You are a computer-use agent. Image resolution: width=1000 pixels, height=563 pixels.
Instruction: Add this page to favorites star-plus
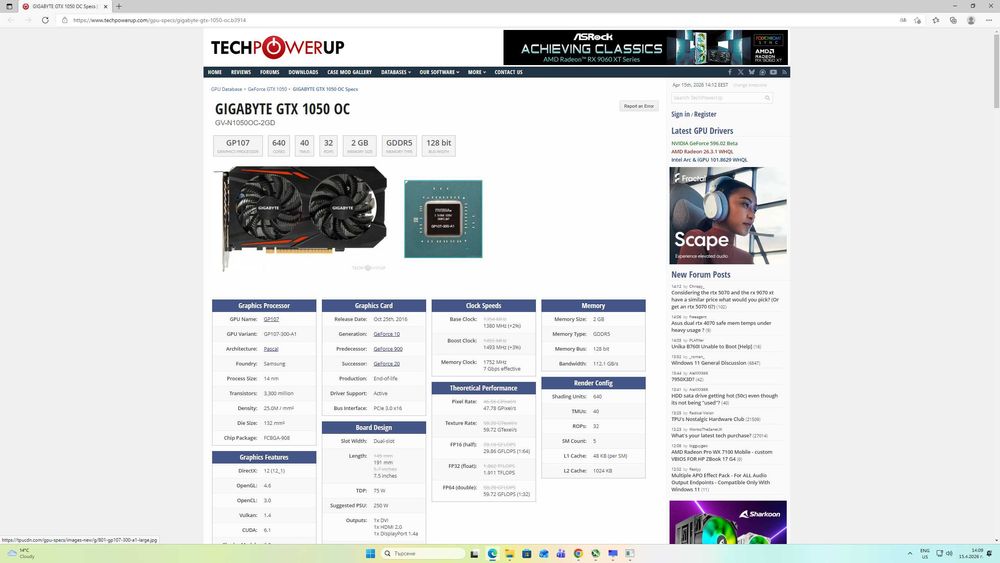tap(918, 20)
